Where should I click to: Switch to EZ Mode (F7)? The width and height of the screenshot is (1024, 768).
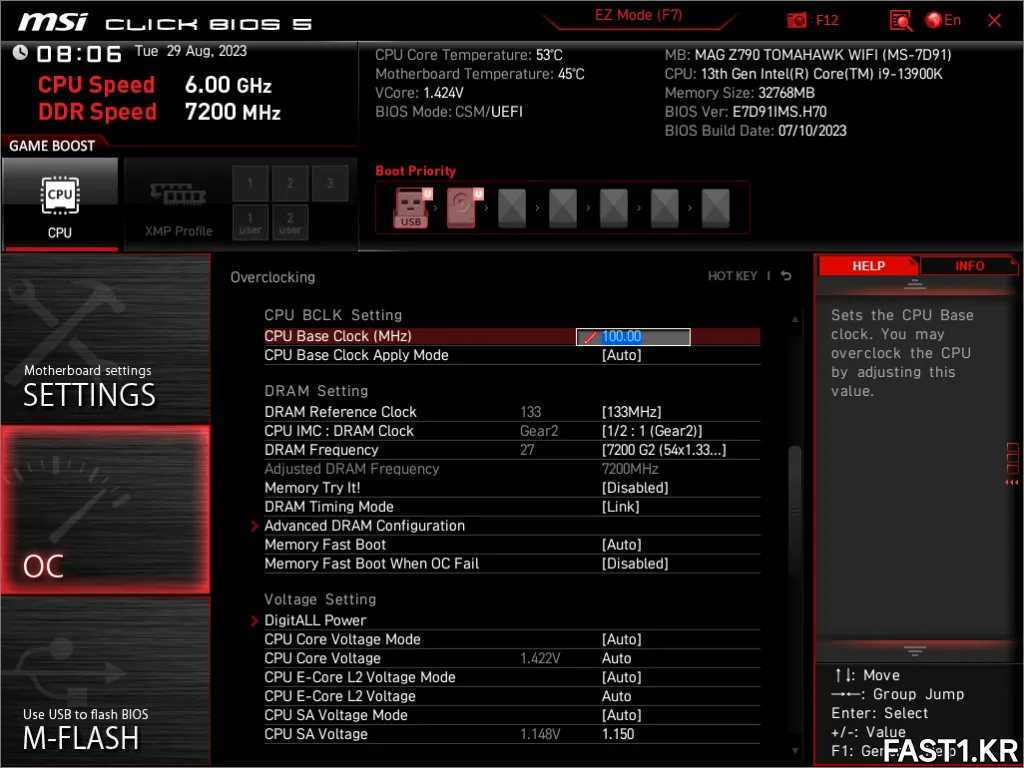point(638,16)
